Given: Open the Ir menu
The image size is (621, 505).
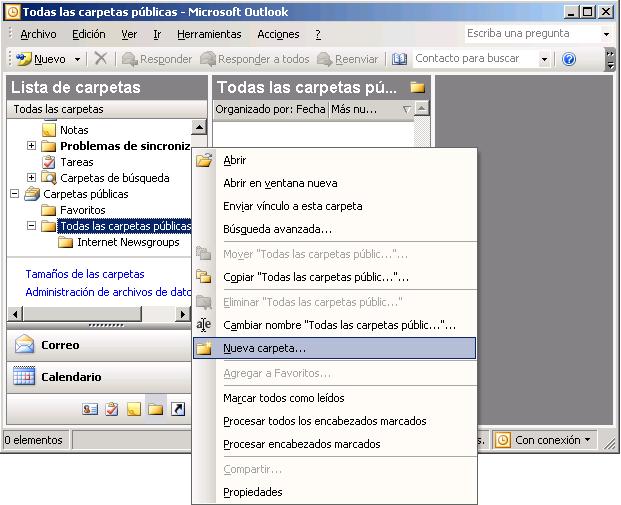Looking at the screenshot, I should (157, 34).
